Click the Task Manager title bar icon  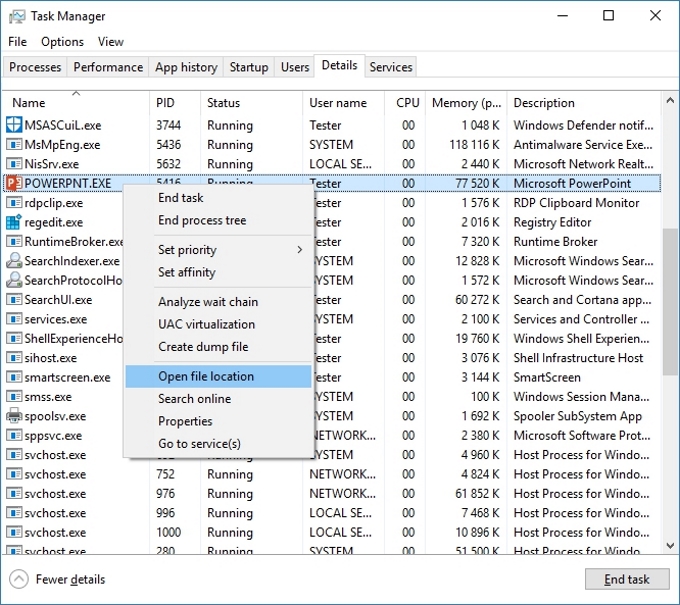tap(16, 16)
